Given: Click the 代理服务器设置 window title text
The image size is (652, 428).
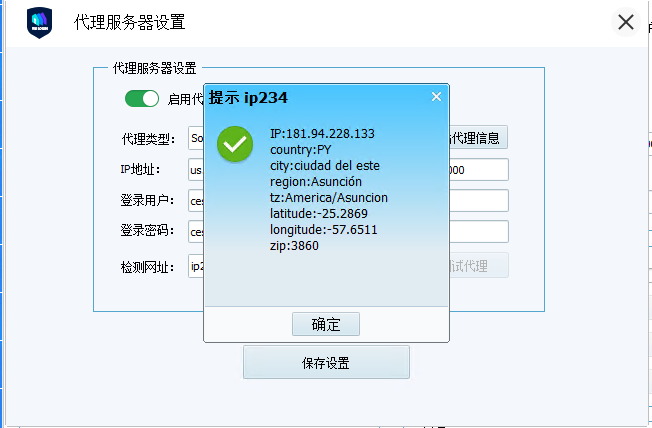Looking at the screenshot, I should (x=130, y=22).
